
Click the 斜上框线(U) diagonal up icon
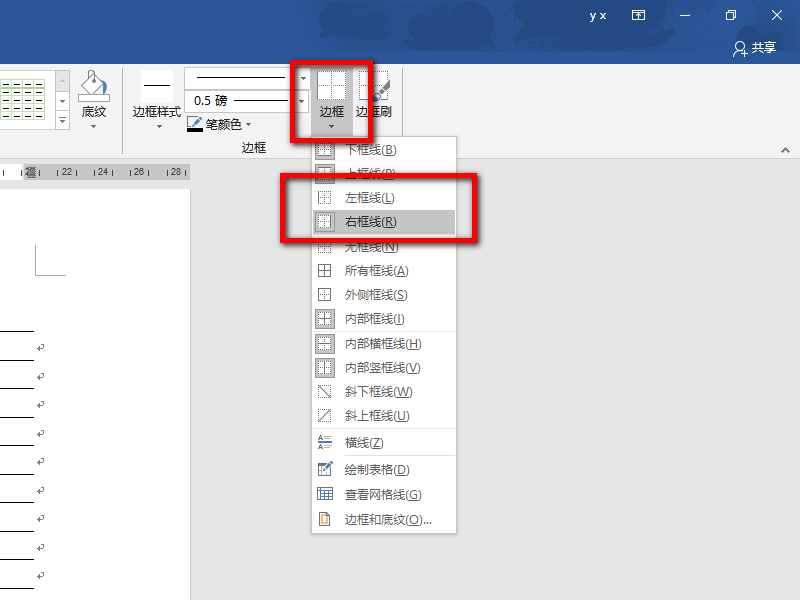point(324,415)
